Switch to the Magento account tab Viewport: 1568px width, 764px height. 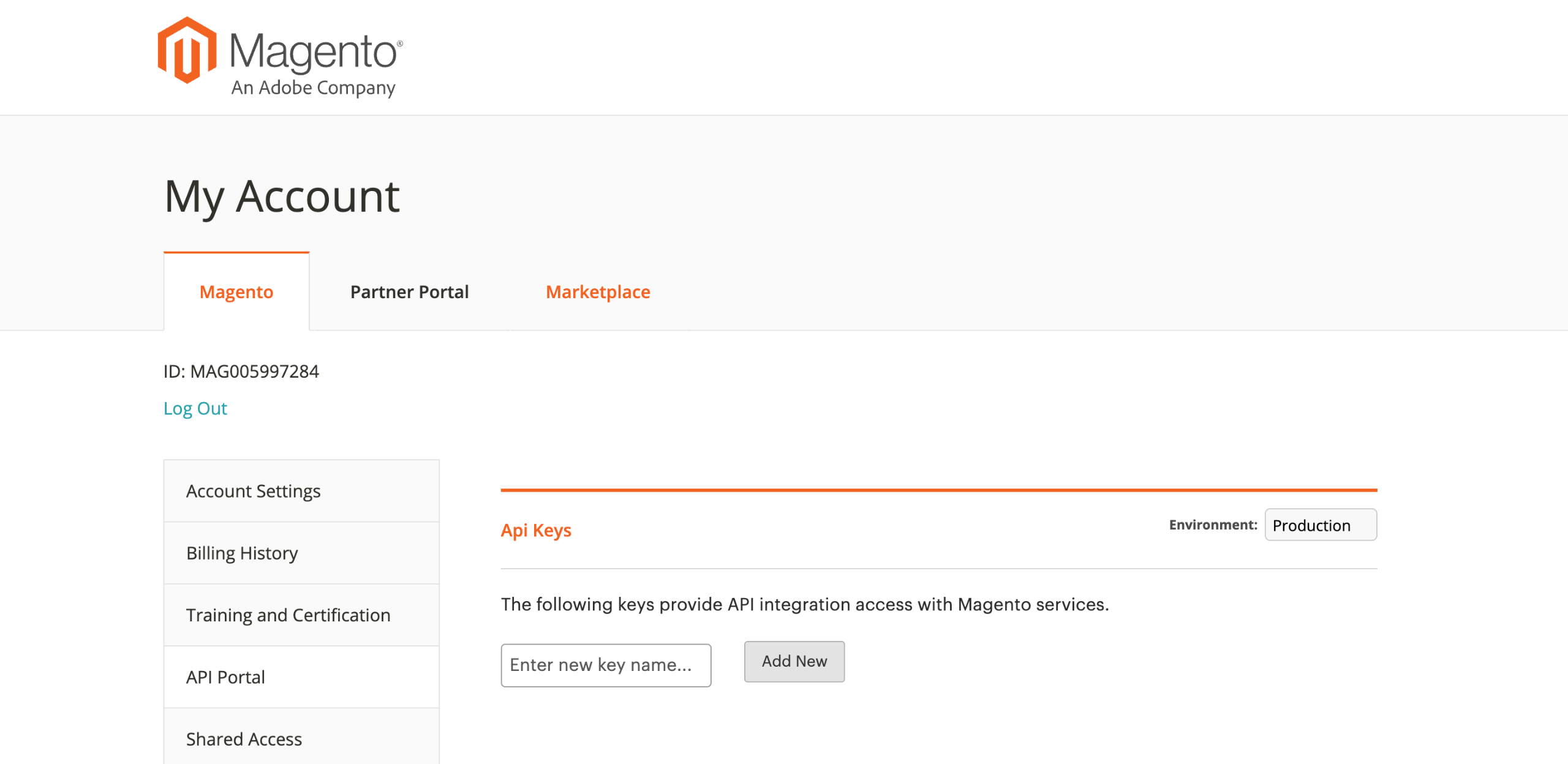click(236, 292)
